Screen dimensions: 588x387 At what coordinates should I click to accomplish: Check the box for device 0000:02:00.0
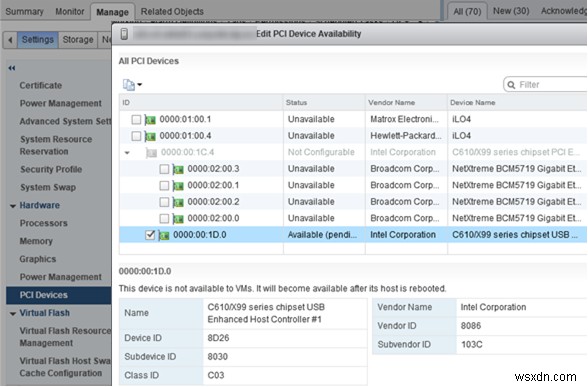(164, 219)
